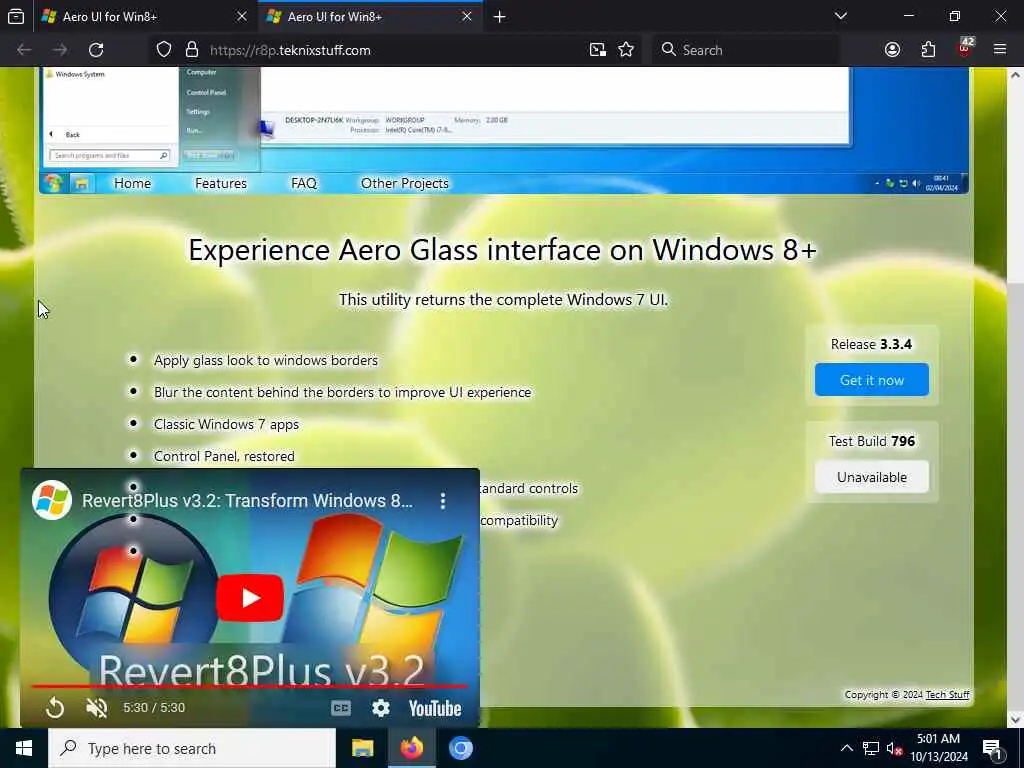Viewport: 1024px width, 768px height.
Task: Click scrollbar up arrow
Action: tap(1015, 74)
